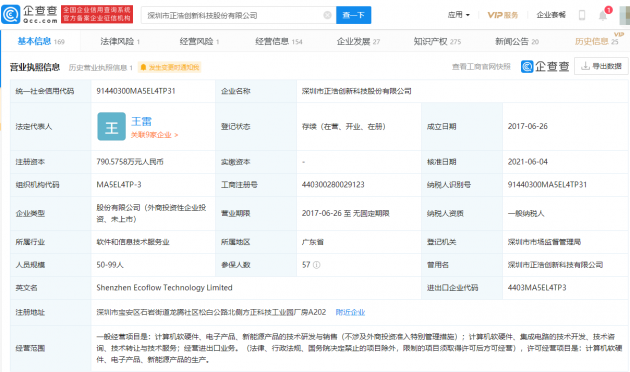This screenshot has height=372, width=630.
Task: Switch to the 新闻公告 tab
Action: 517,41
